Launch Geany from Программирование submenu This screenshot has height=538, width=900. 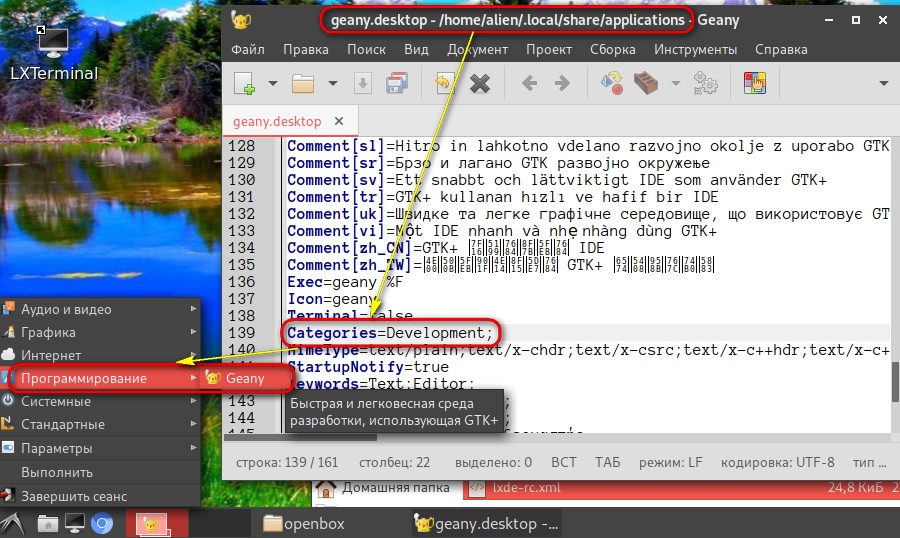[245, 378]
